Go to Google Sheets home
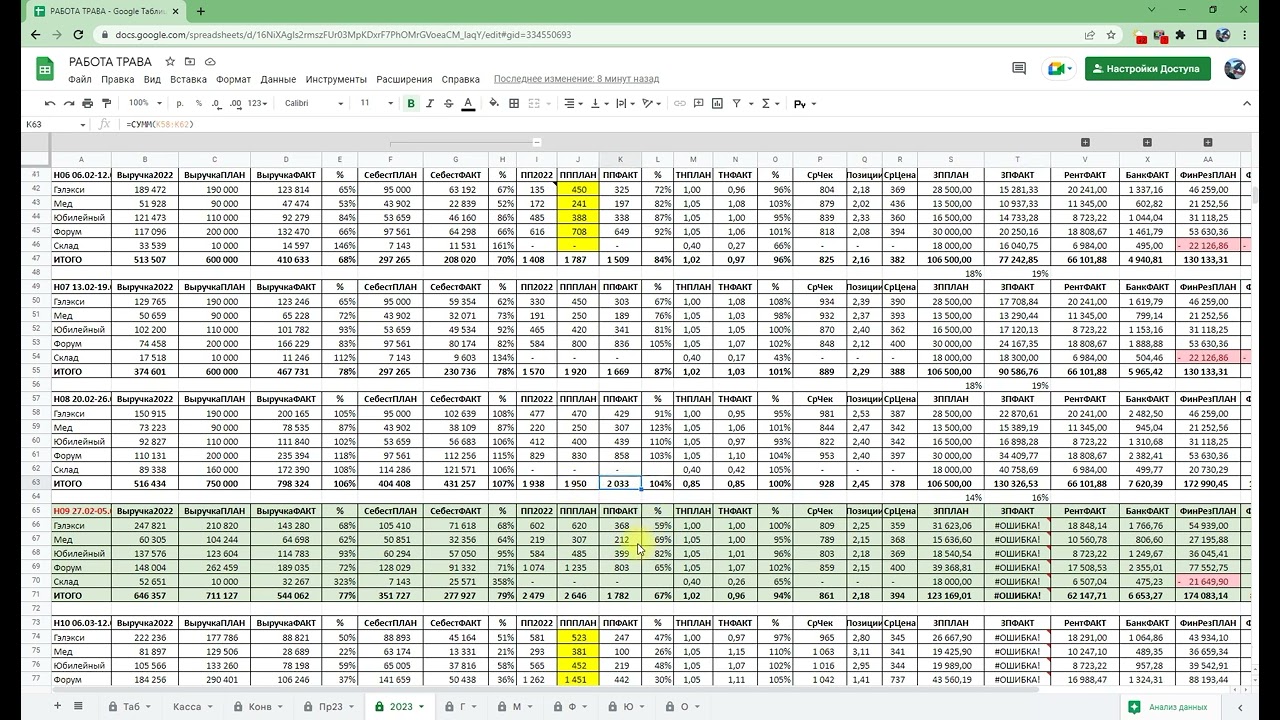This screenshot has width=1280, height=720. point(45,69)
